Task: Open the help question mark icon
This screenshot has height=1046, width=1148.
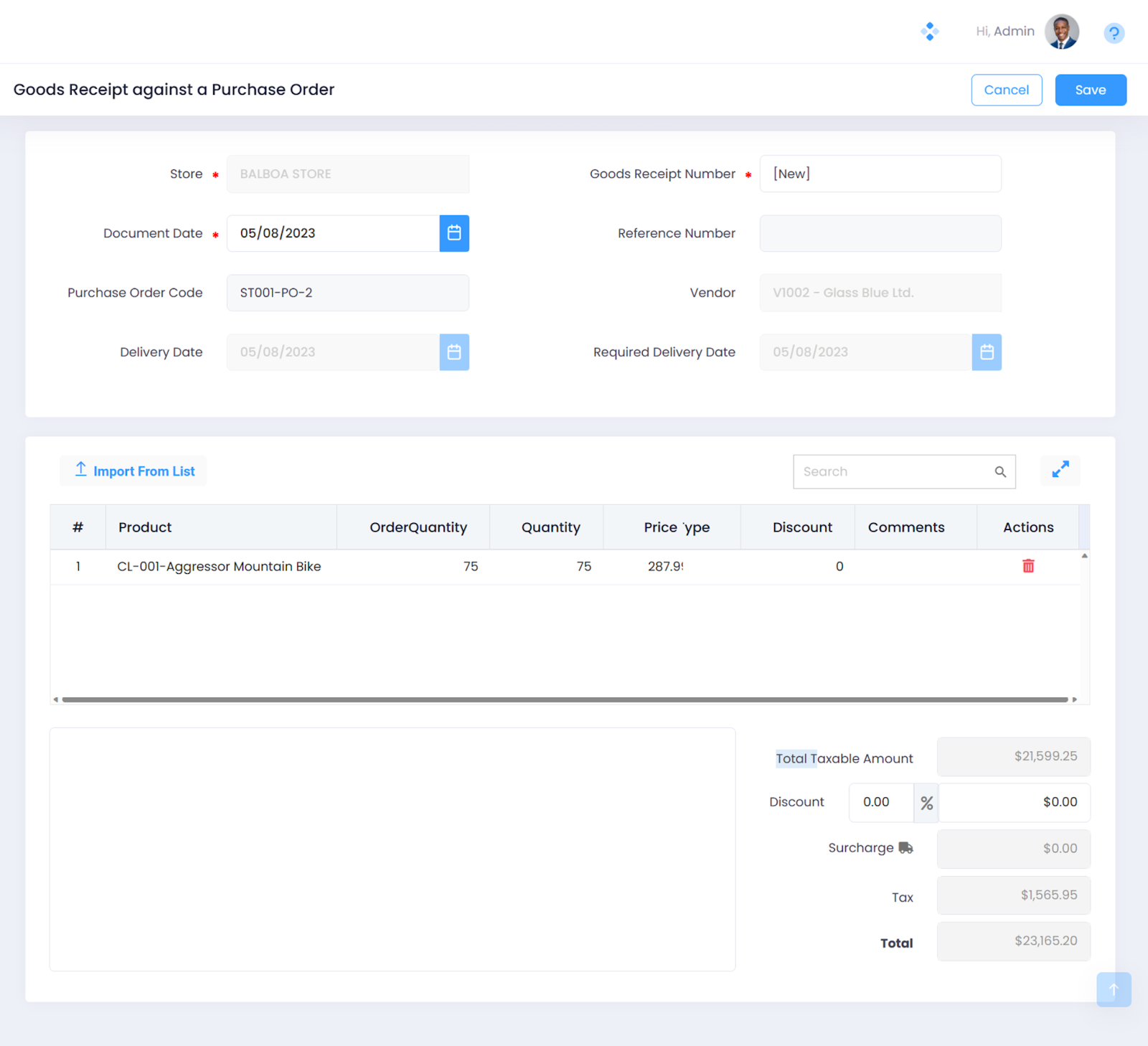Action: tap(1114, 33)
